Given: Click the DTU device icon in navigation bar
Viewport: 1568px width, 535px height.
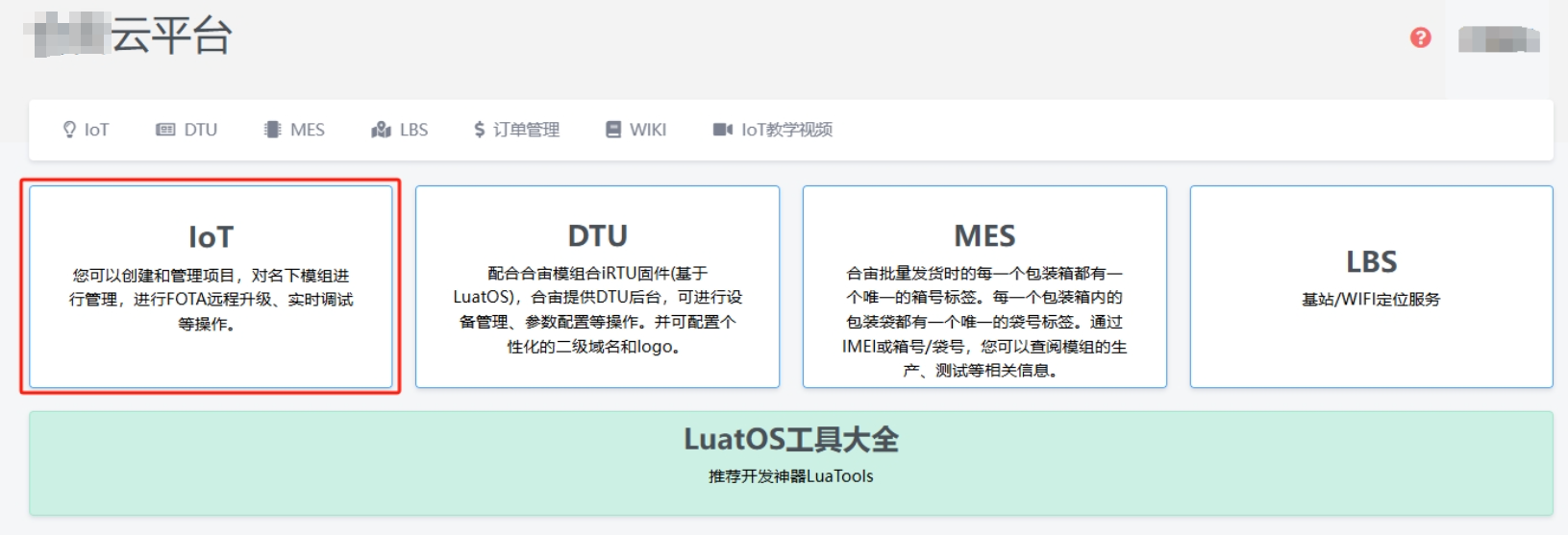Looking at the screenshot, I should 165,130.
